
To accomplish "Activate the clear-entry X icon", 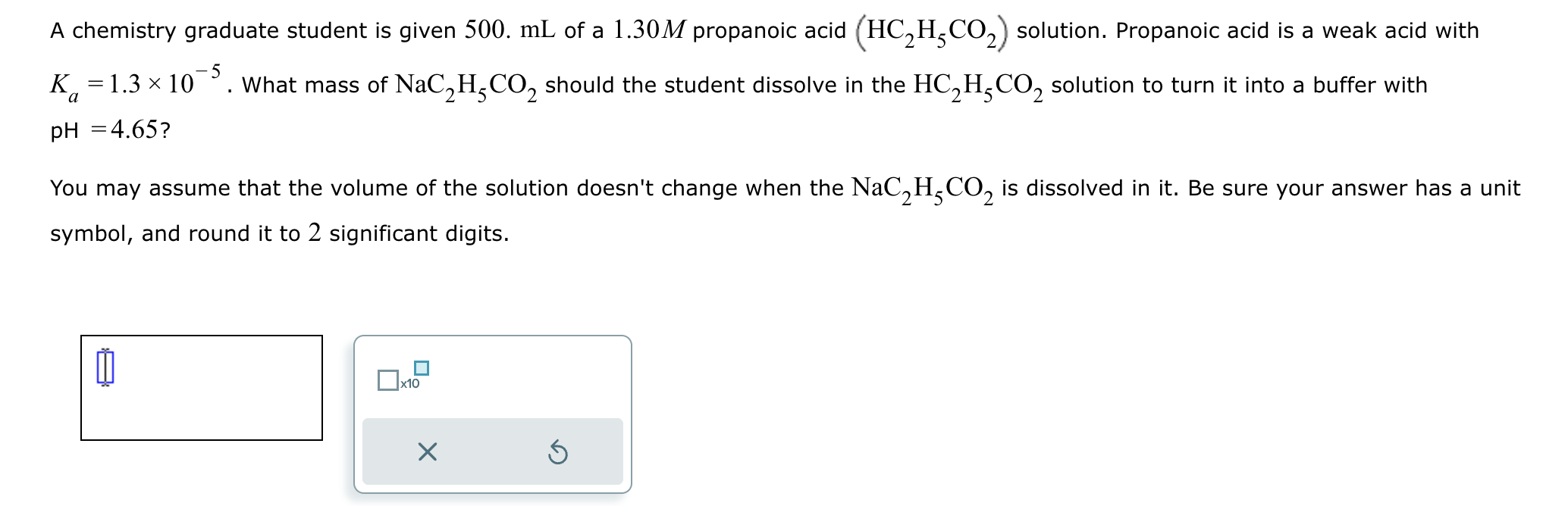I will [x=427, y=451].
